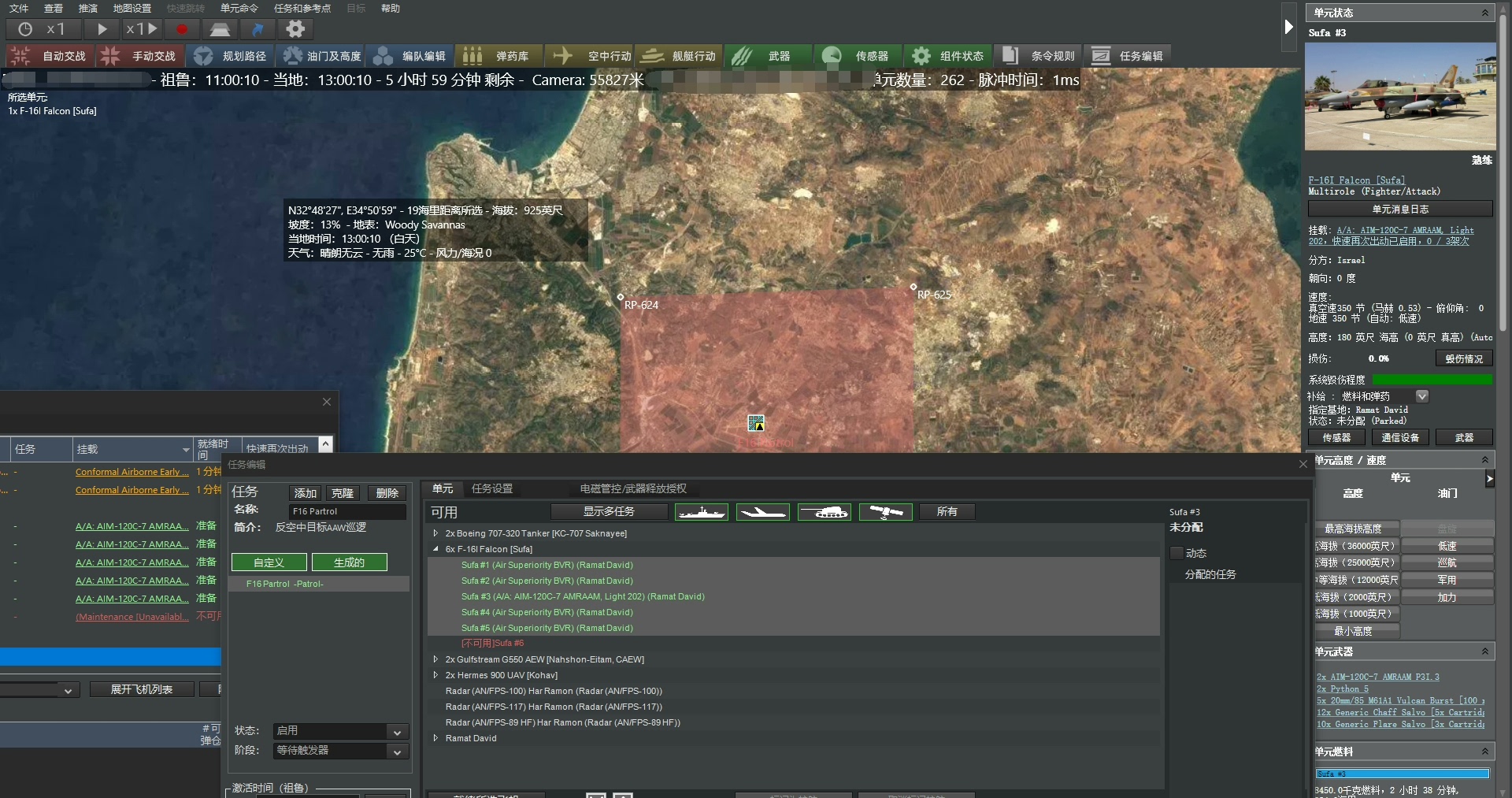Enable the 动态 checkbox
1512x798 pixels.
click(x=1177, y=553)
